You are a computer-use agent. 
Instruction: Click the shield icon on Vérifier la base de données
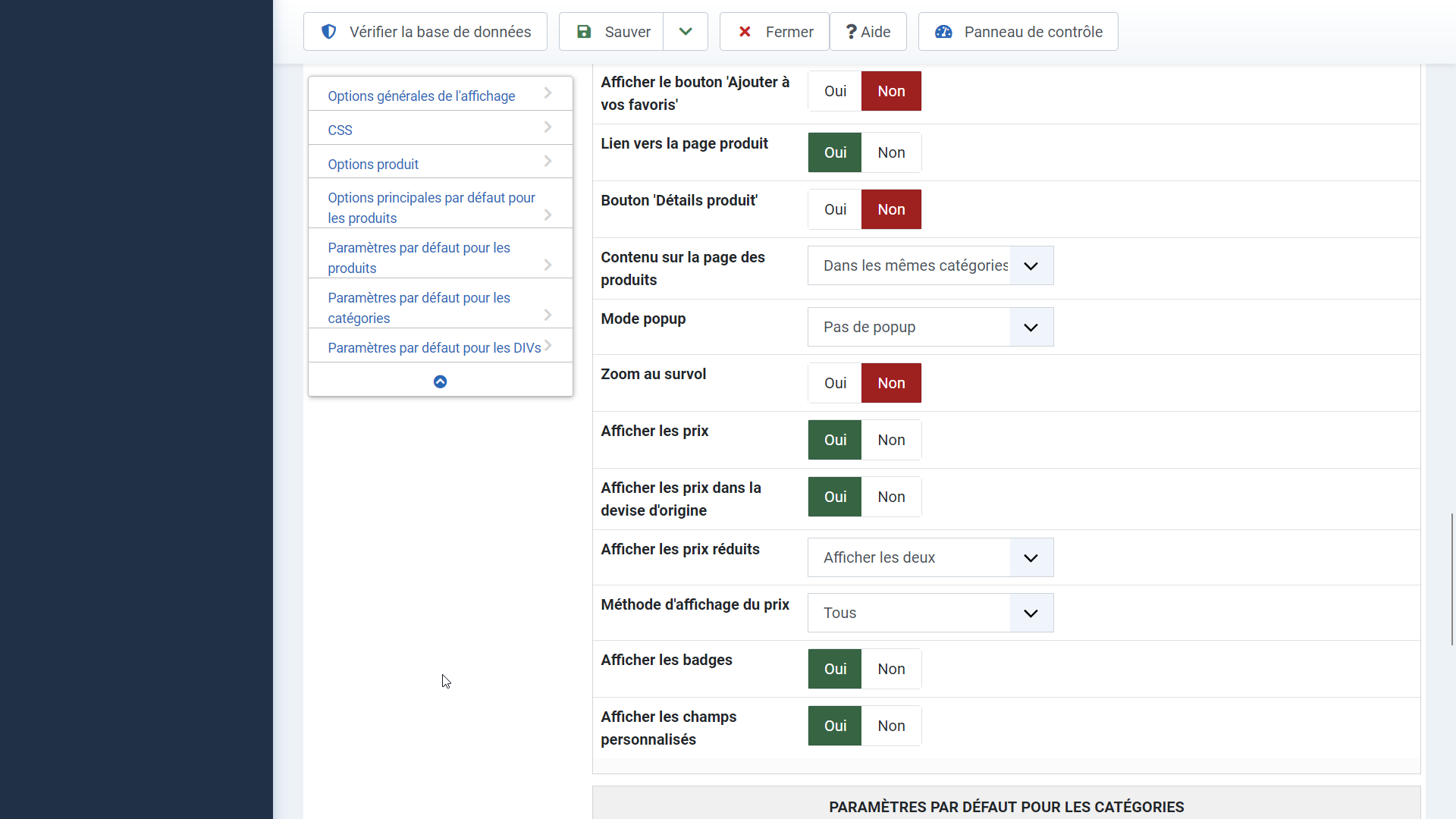pyautogui.click(x=328, y=32)
